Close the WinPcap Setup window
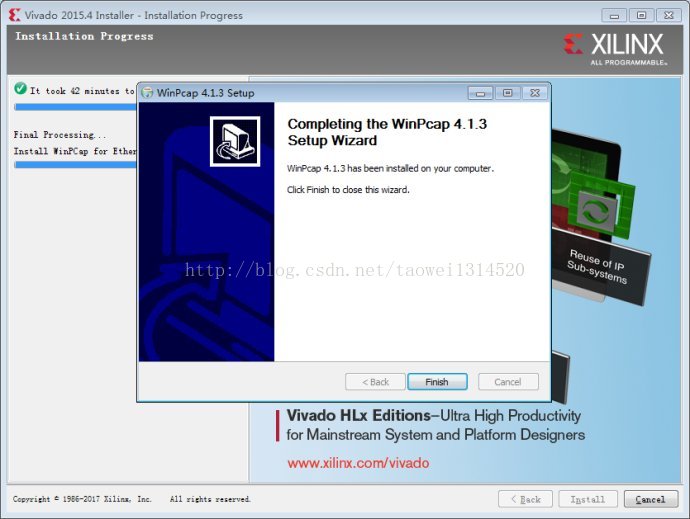 535,93
